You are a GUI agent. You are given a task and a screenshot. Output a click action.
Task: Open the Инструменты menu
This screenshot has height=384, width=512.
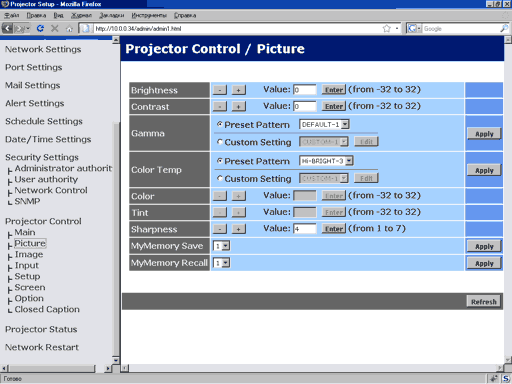pyautogui.click(x=149, y=15)
